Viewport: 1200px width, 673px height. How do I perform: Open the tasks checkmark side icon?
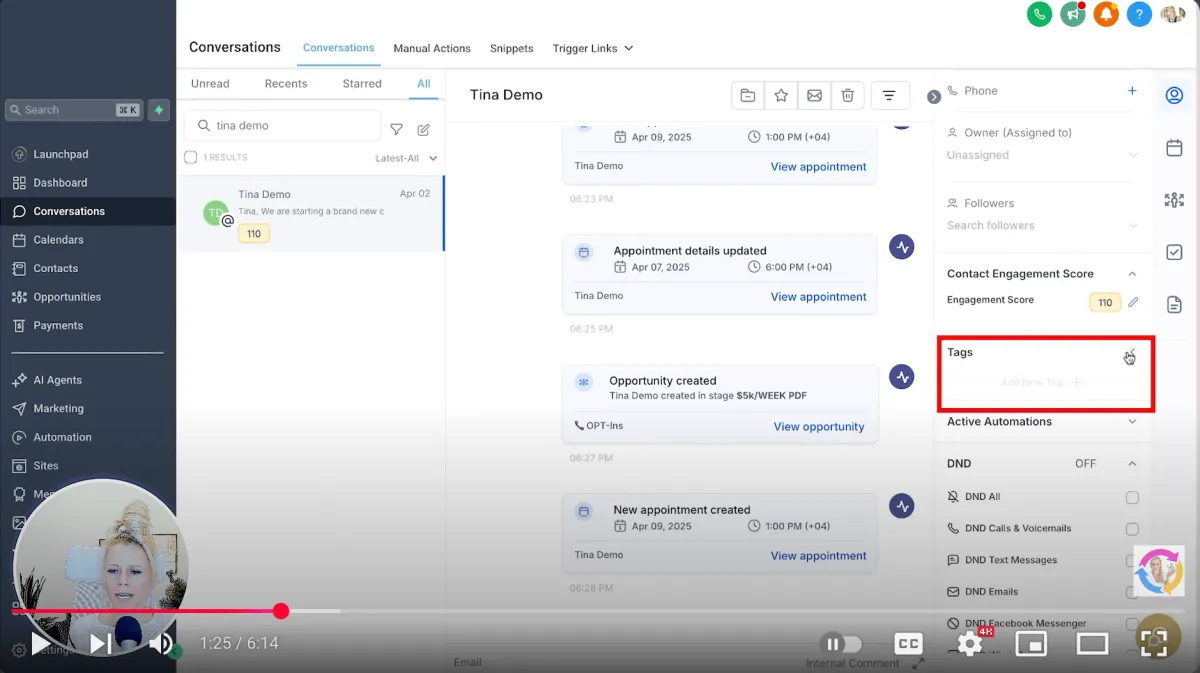1175,252
